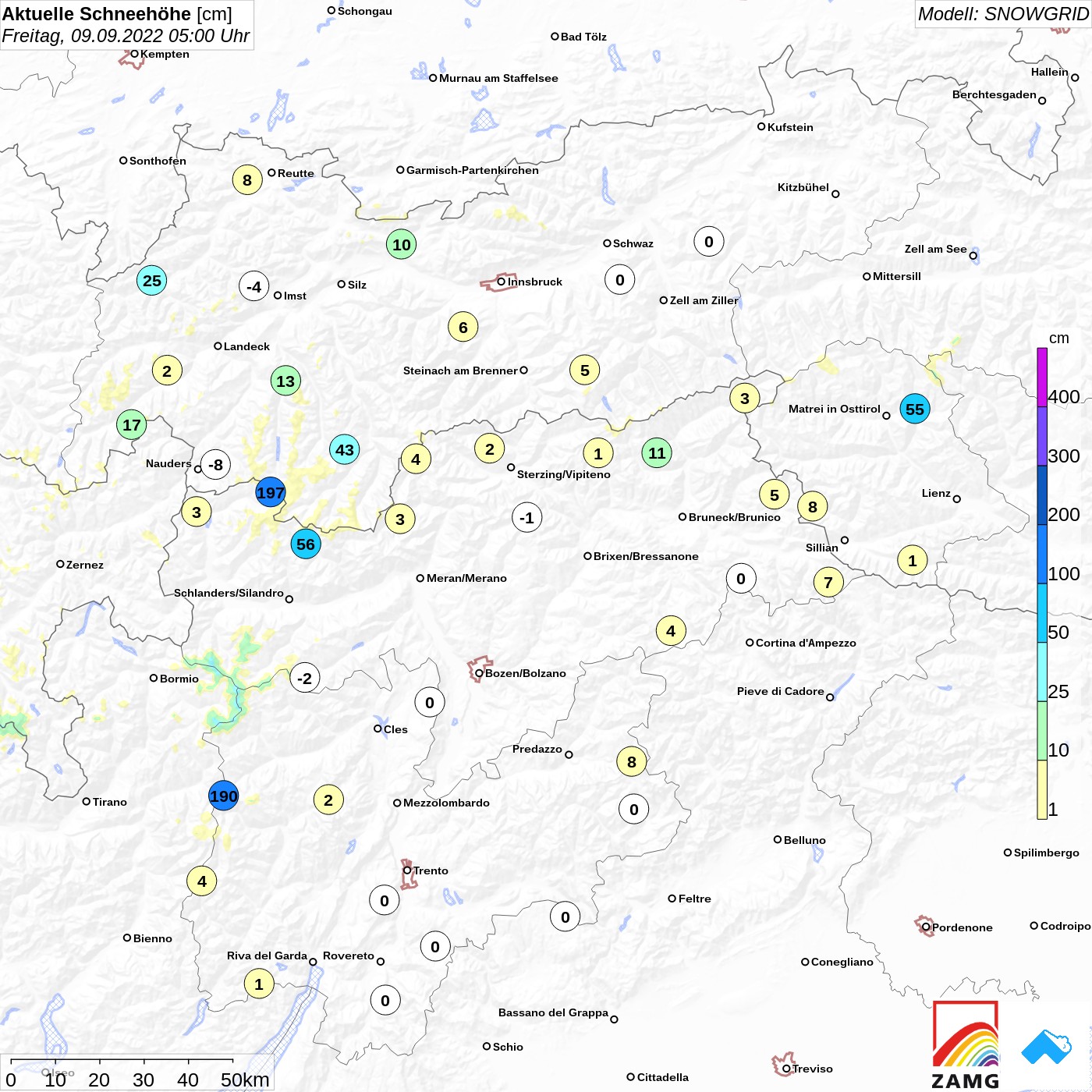
Task: Click the pale yellow 1 cm legend band
Action: (x=1042, y=789)
